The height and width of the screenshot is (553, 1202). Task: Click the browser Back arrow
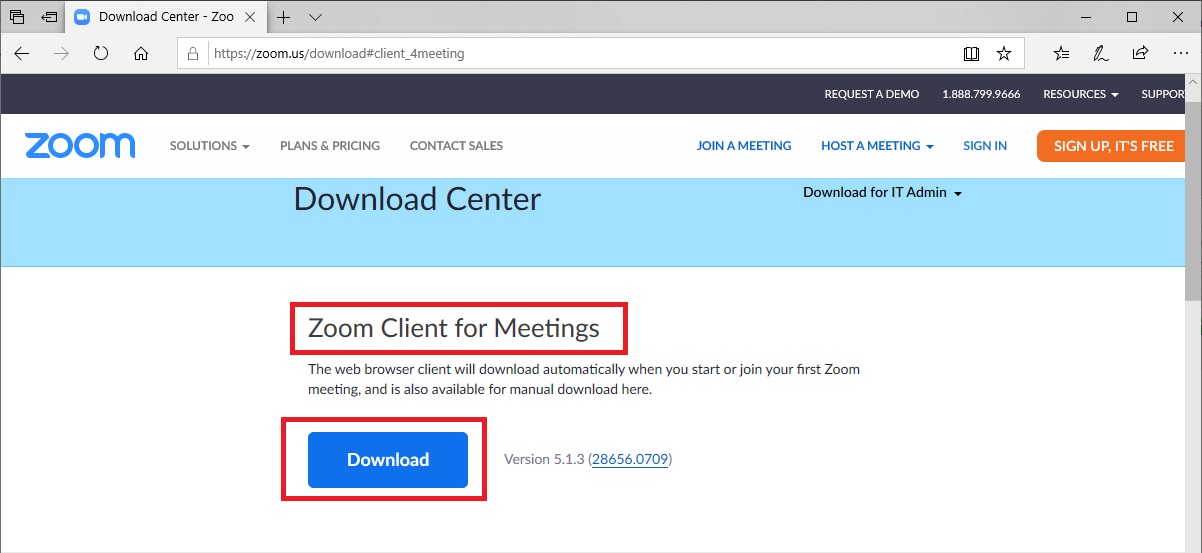[22, 54]
